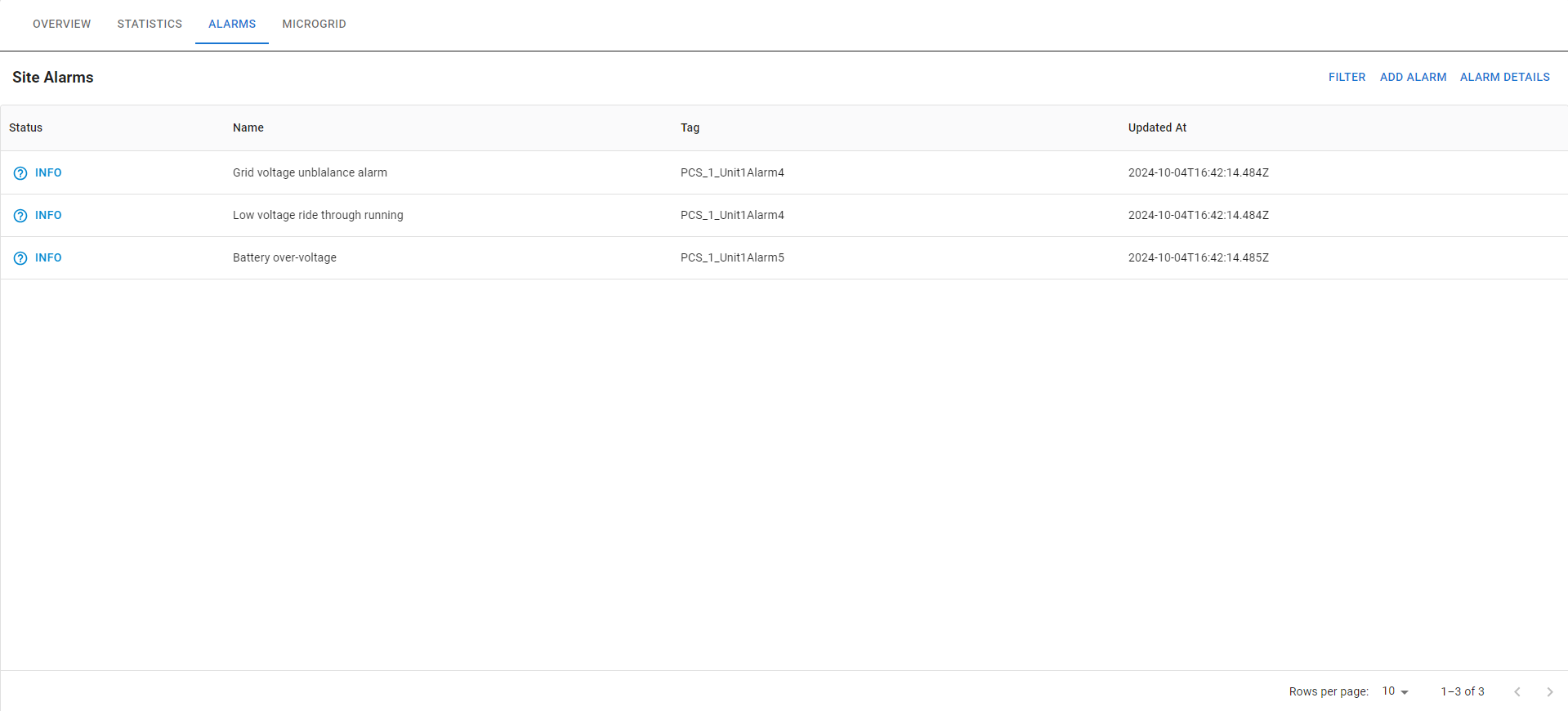Sort by Status column header
Image resolution: width=1568 pixels, height=711 pixels.
click(26, 127)
